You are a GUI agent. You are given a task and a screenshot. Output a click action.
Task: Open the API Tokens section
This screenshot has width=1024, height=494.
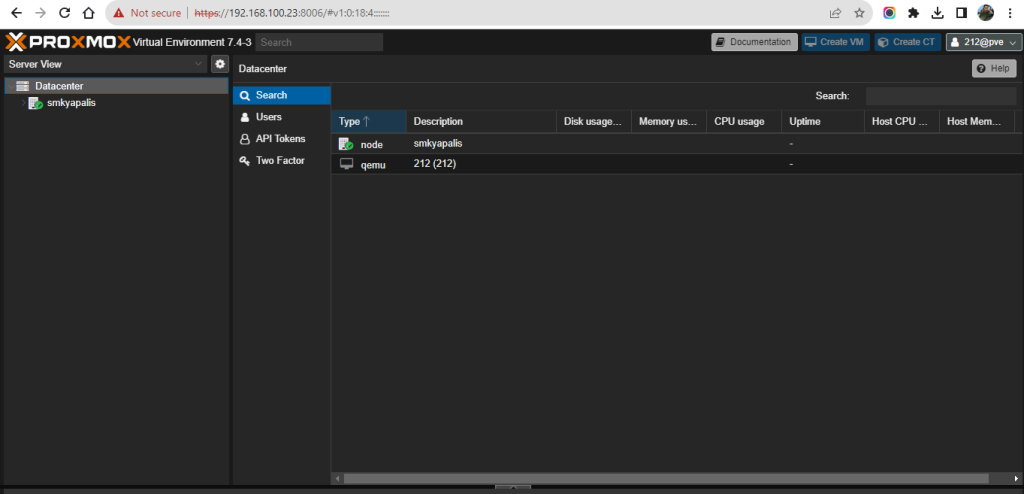tap(280, 139)
